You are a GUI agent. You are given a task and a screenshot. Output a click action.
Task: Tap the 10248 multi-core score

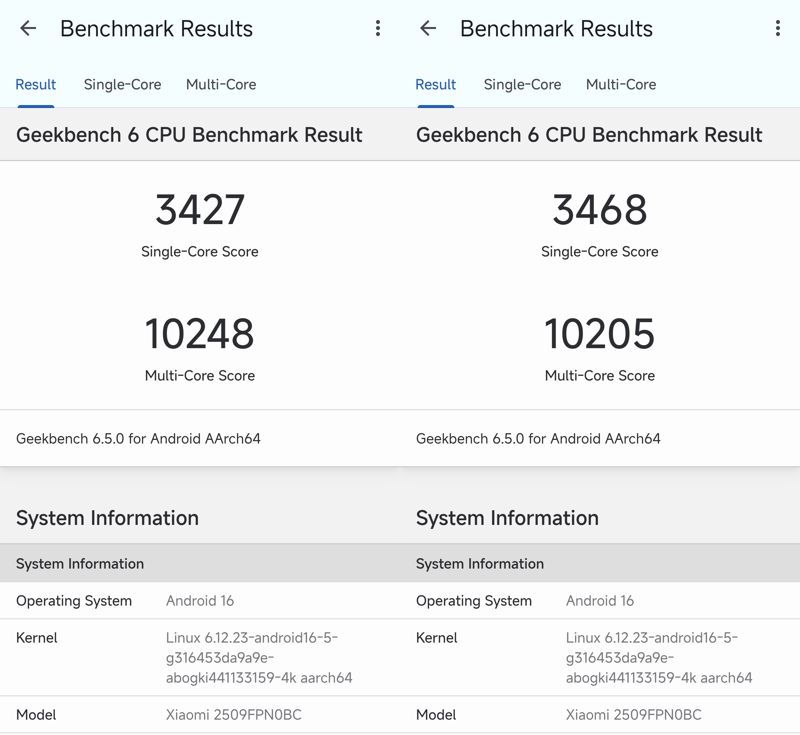(x=200, y=334)
